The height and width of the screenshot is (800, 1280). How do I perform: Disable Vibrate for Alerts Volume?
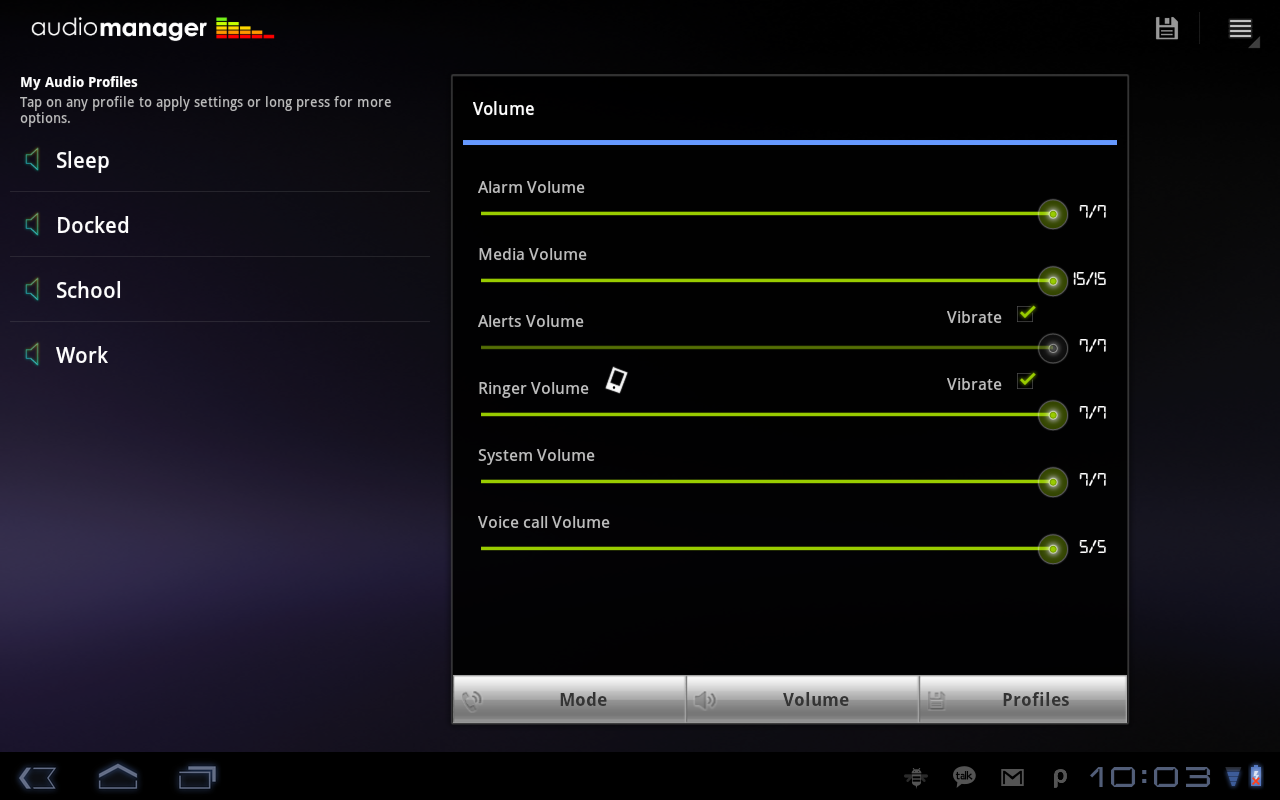pyautogui.click(x=1025, y=313)
